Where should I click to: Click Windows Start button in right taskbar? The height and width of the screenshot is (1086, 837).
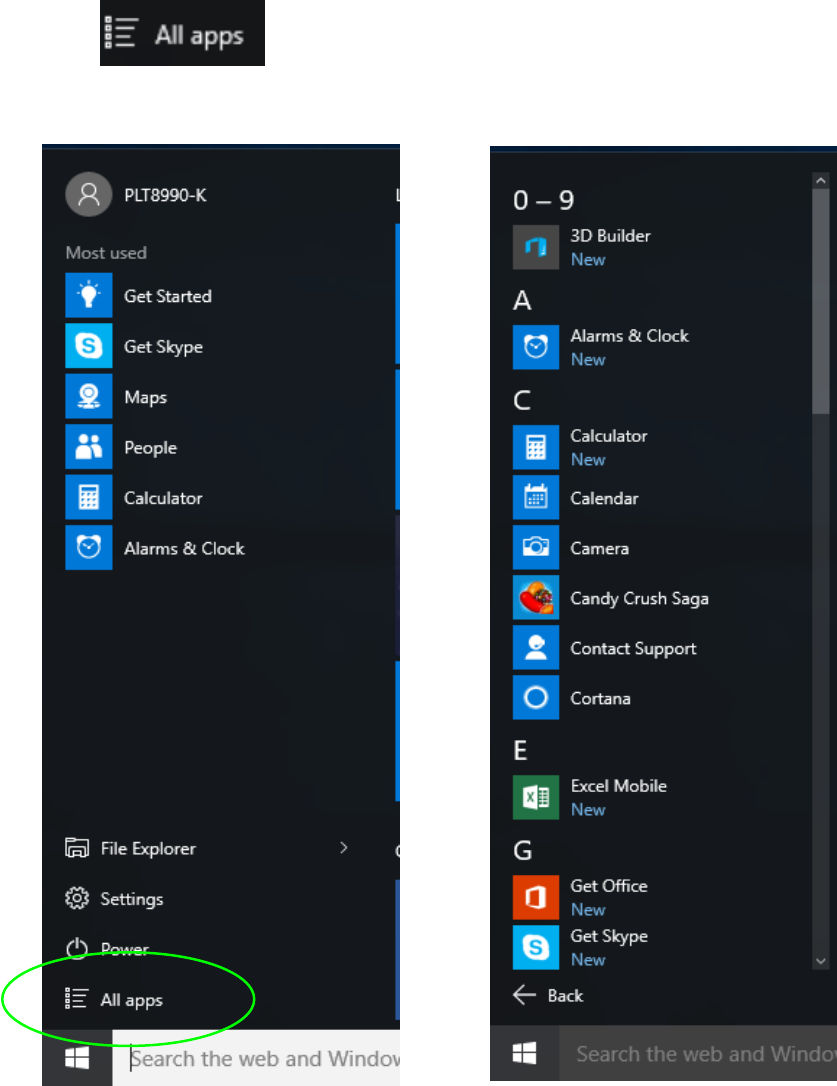pyautogui.click(x=525, y=1053)
